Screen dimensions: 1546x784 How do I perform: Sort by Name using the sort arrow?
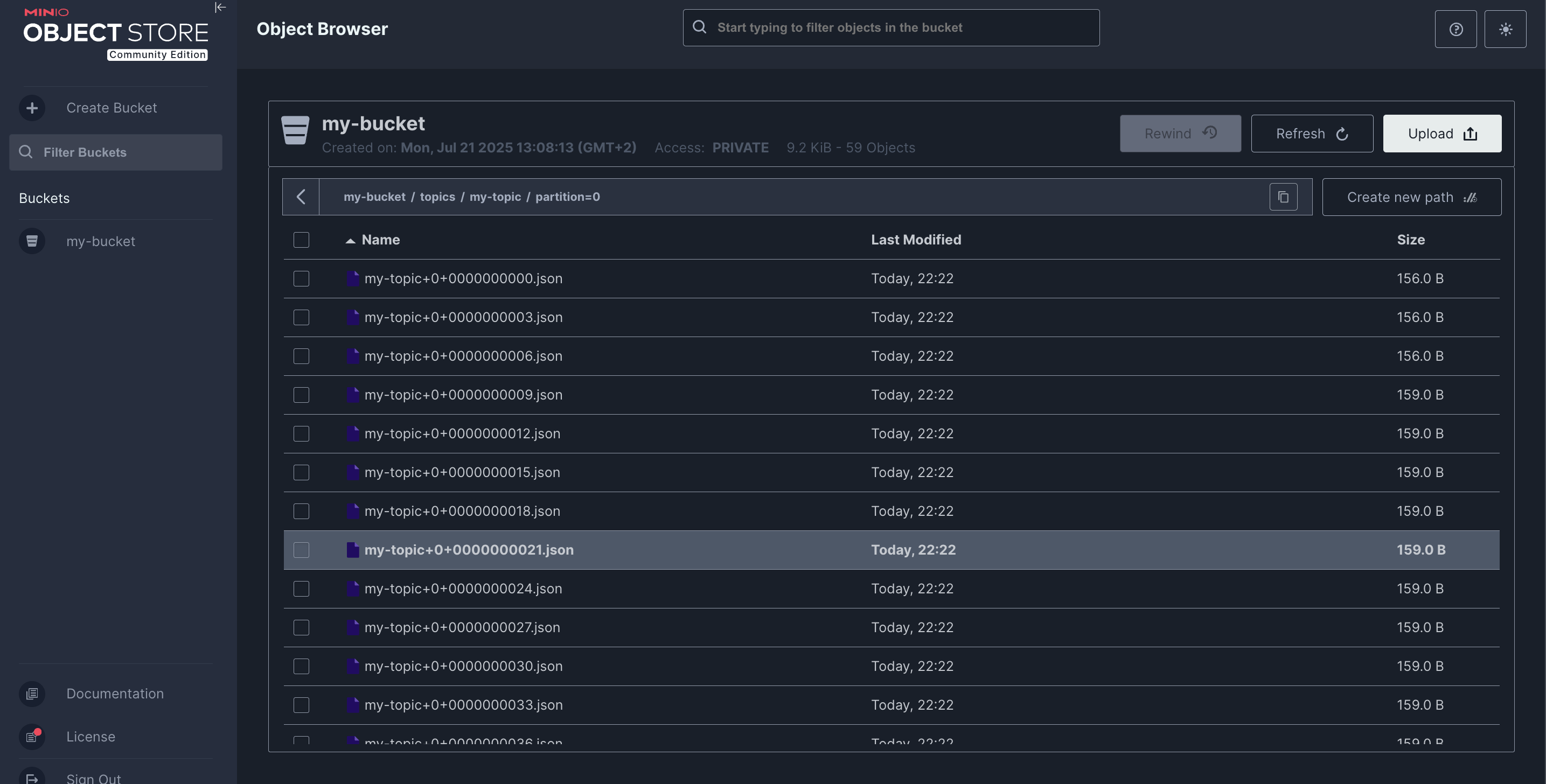(351, 241)
